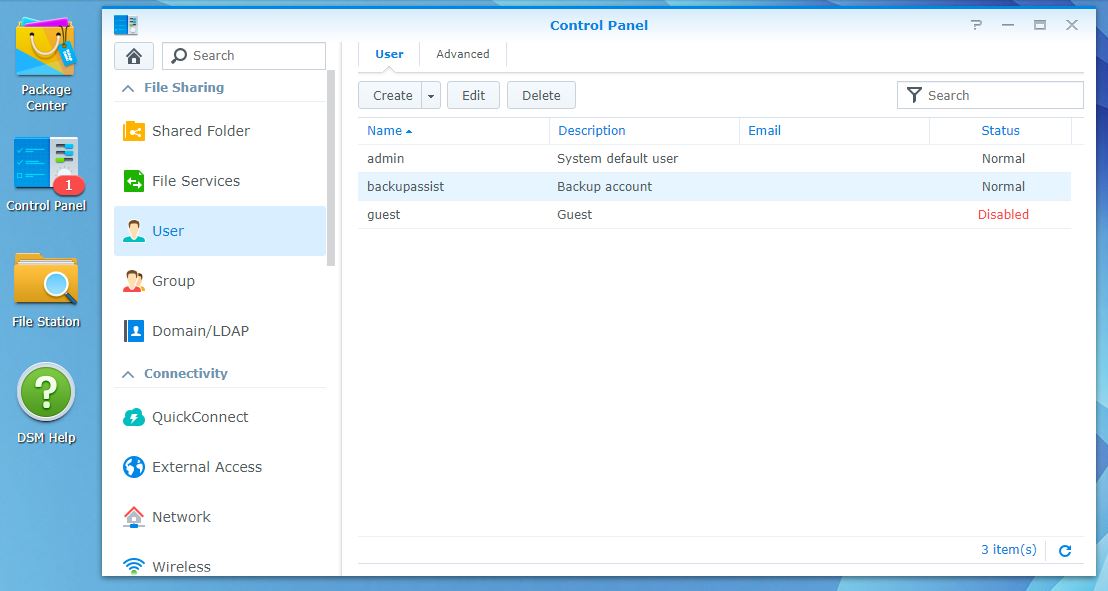Image resolution: width=1108 pixels, height=591 pixels.
Task: Click the Group sidebar icon
Action: click(x=134, y=281)
